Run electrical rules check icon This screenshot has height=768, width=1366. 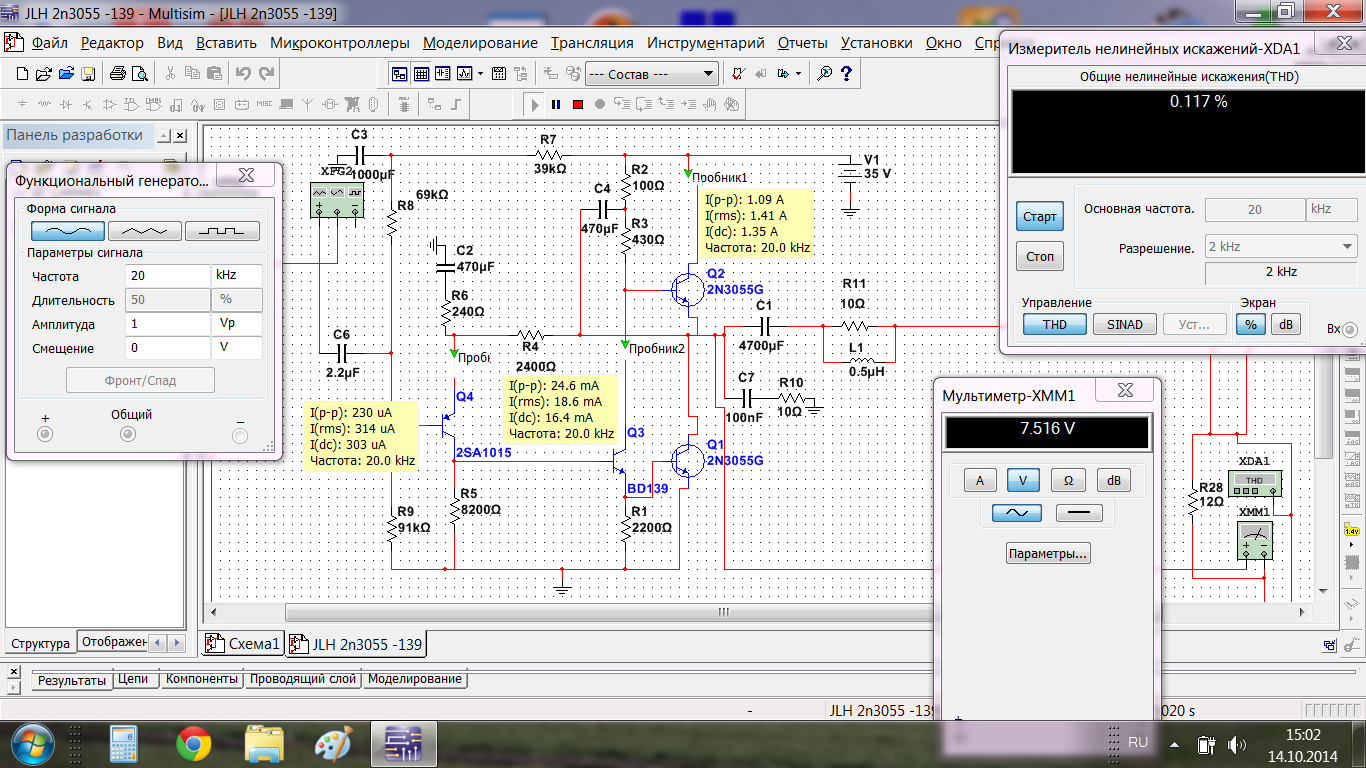tap(737, 74)
